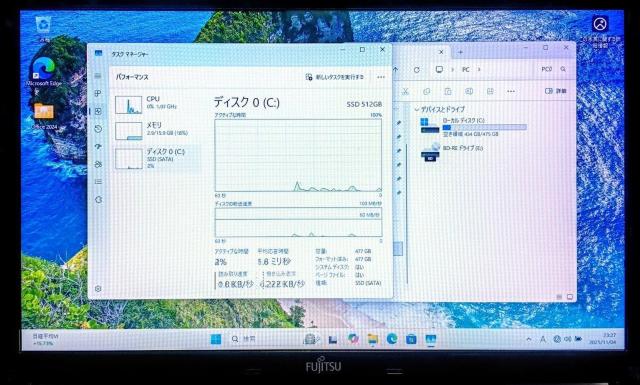This screenshot has height=385, width=640.
Task: Expand chevron after PC in address bar
Action: tap(479, 70)
